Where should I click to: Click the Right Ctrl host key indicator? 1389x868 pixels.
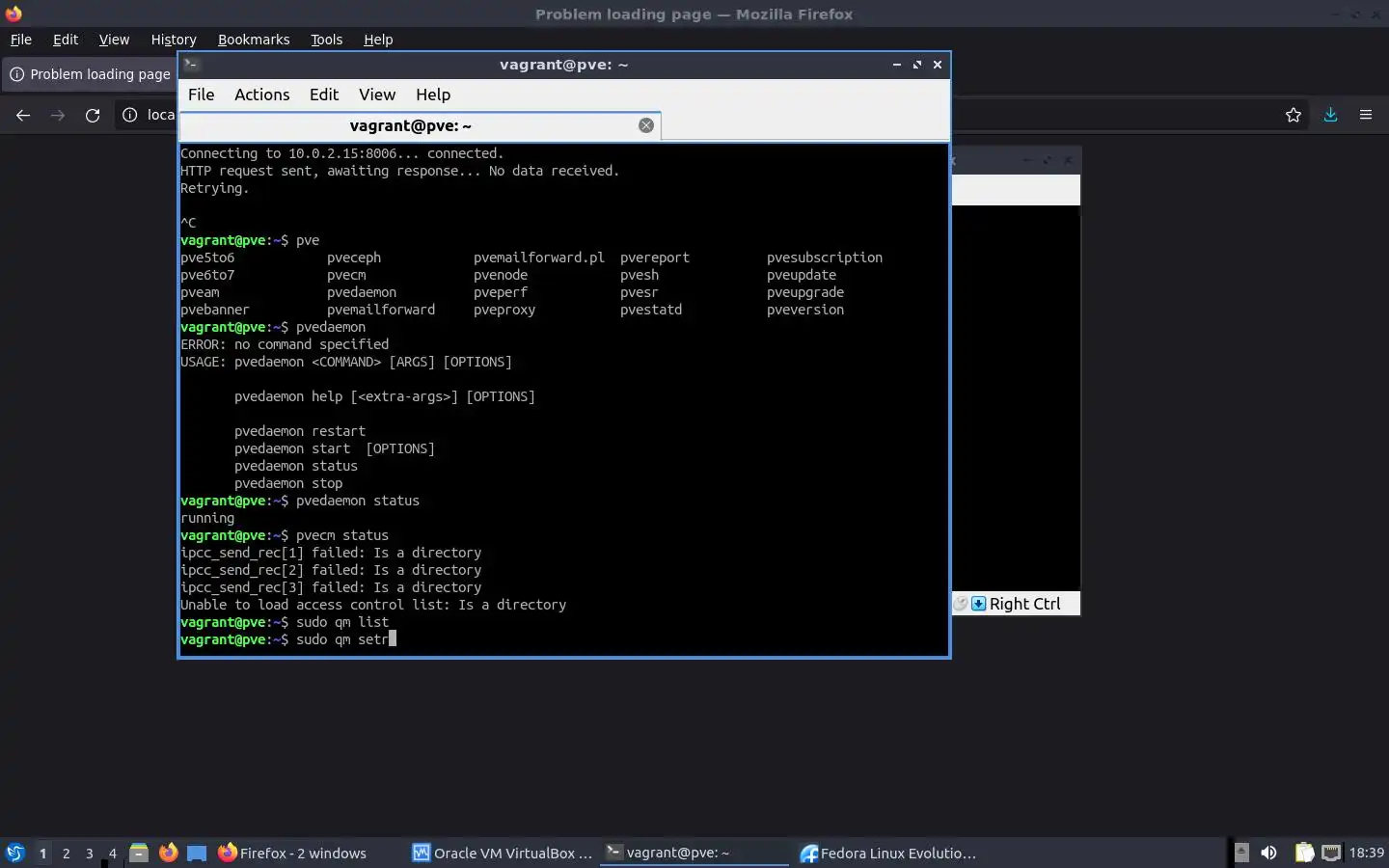(x=1024, y=604)
